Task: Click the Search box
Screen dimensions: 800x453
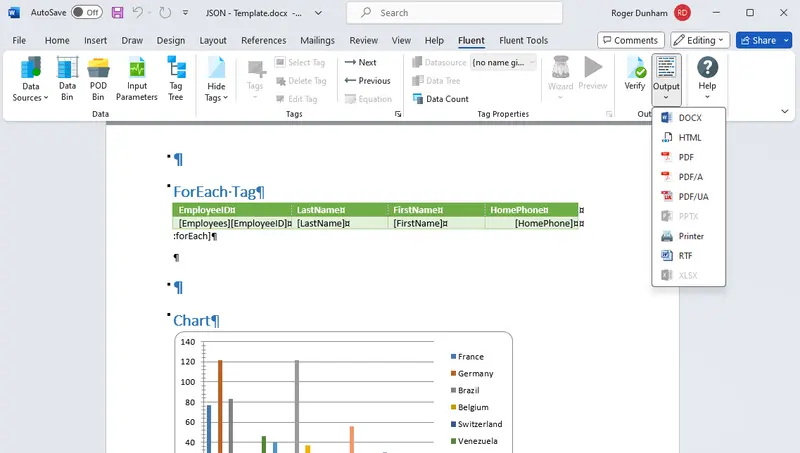Action: [455, 13]
